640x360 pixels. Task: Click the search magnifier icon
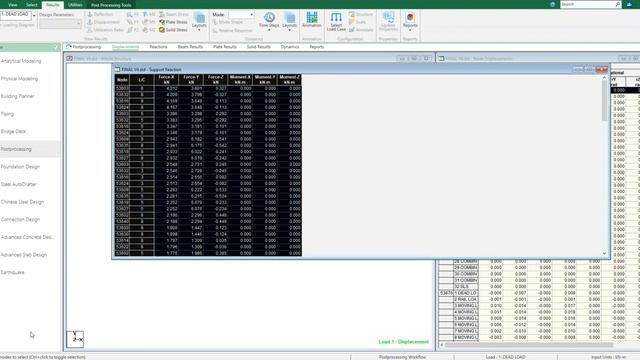click(x=618, y=4)
